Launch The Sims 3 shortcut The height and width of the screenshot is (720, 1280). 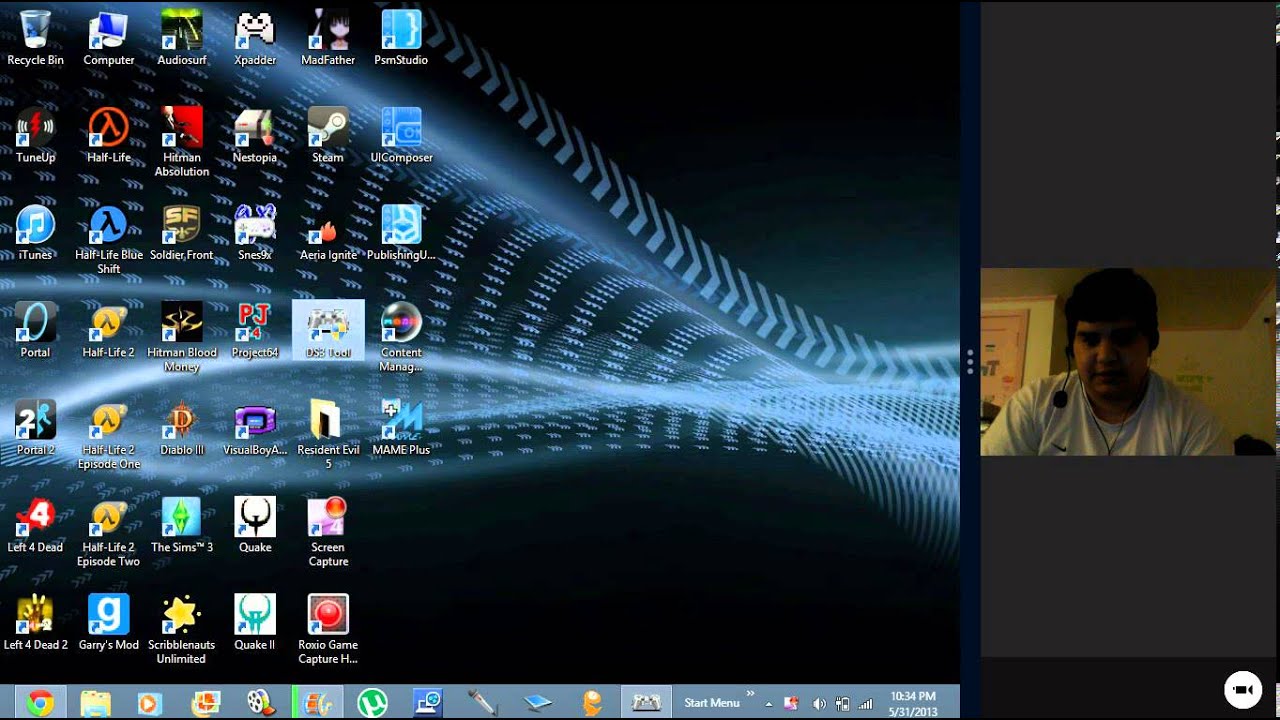[x=182, y=526]
